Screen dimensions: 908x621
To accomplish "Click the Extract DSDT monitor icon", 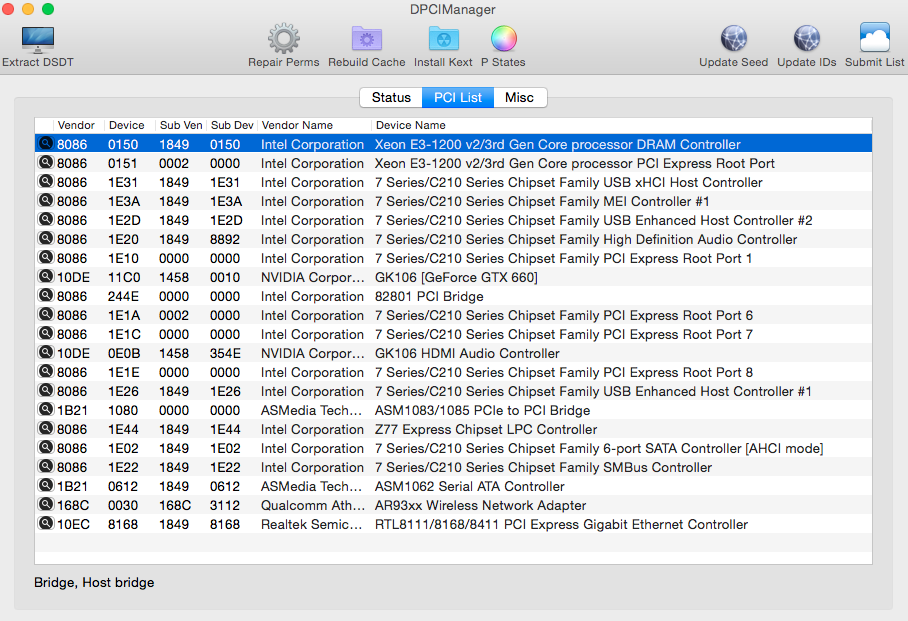I will click(x=38, y=39).
